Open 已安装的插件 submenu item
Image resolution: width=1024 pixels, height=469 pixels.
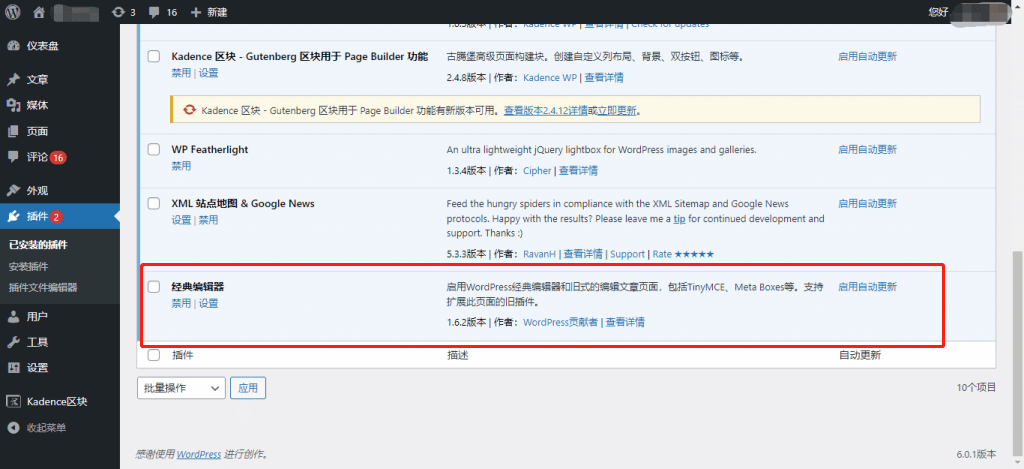pos(39,245)
